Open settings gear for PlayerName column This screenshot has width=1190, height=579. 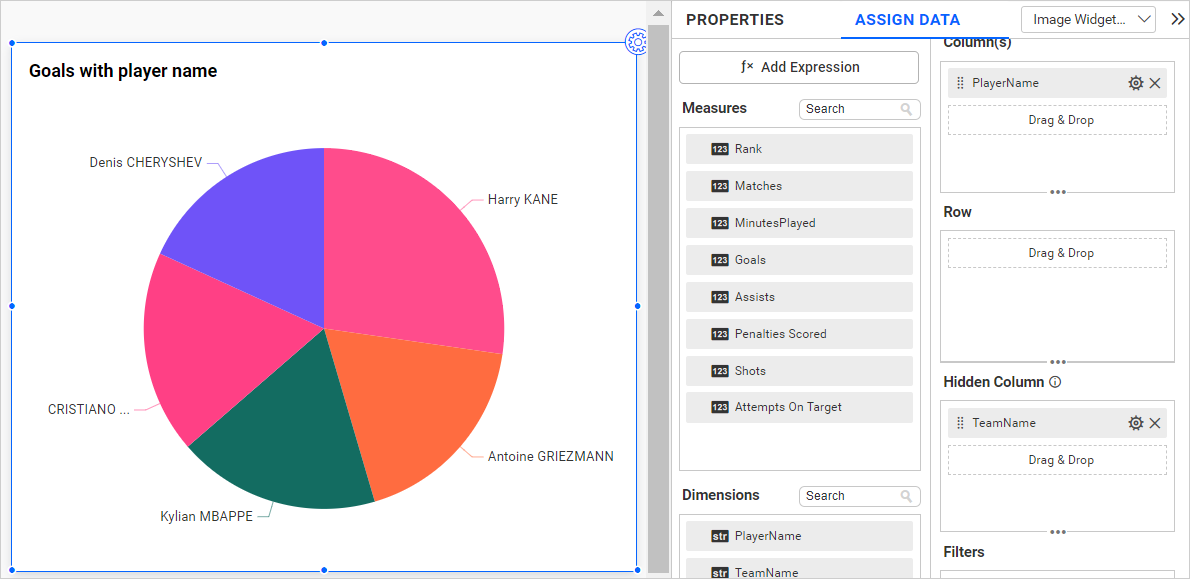(x=1135, y=83)
